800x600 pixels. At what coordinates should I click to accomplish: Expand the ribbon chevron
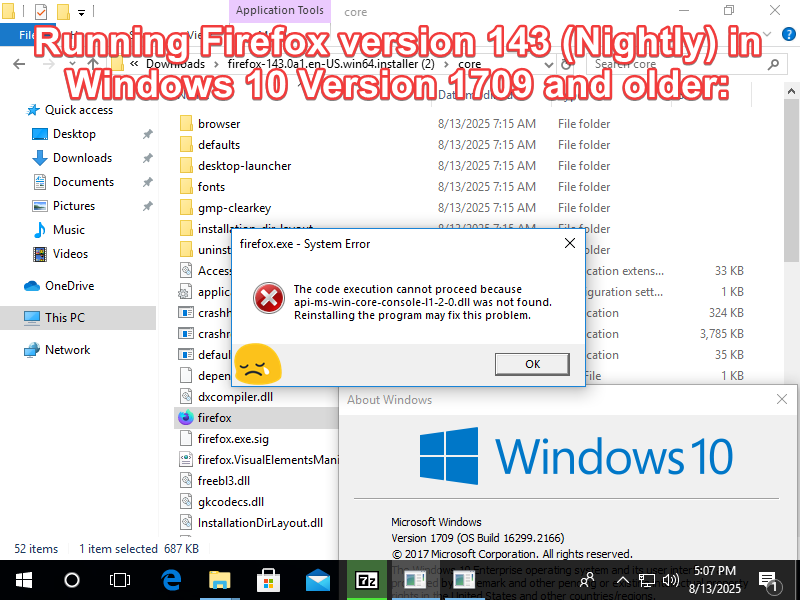coord(767,34)
